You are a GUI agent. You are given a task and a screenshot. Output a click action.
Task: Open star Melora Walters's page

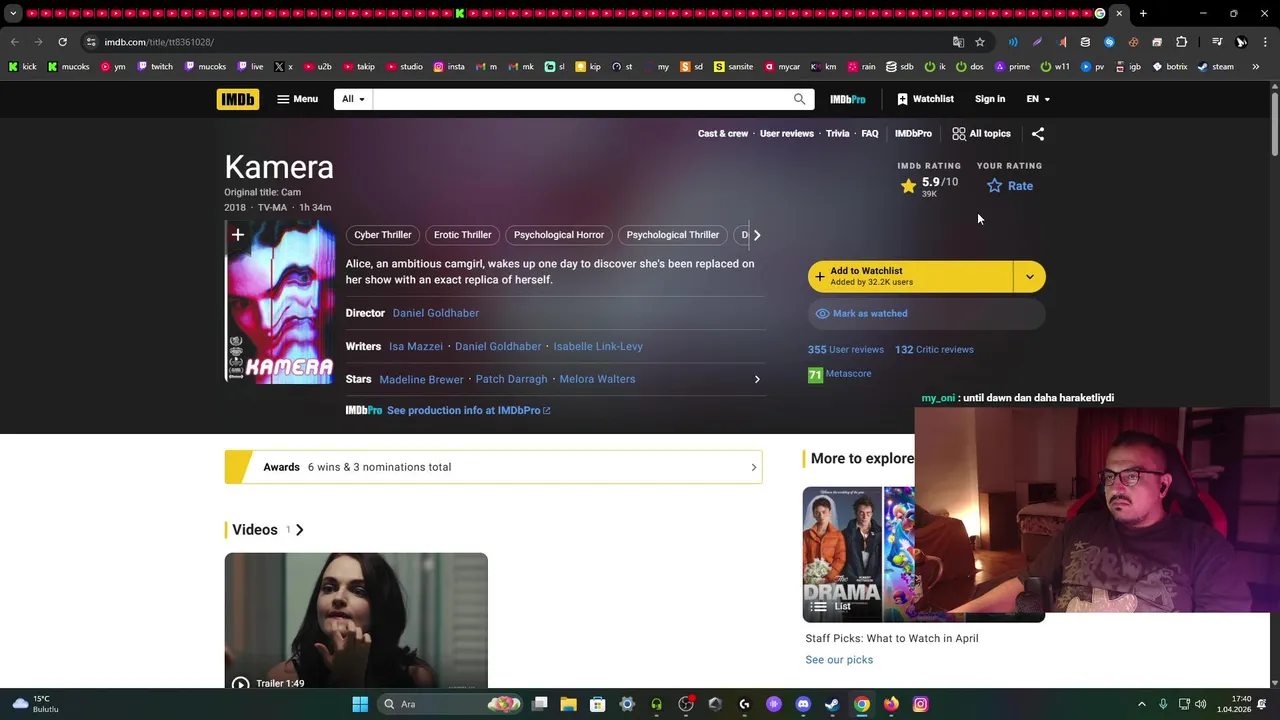pyautogui.click(x=598, y=379)
